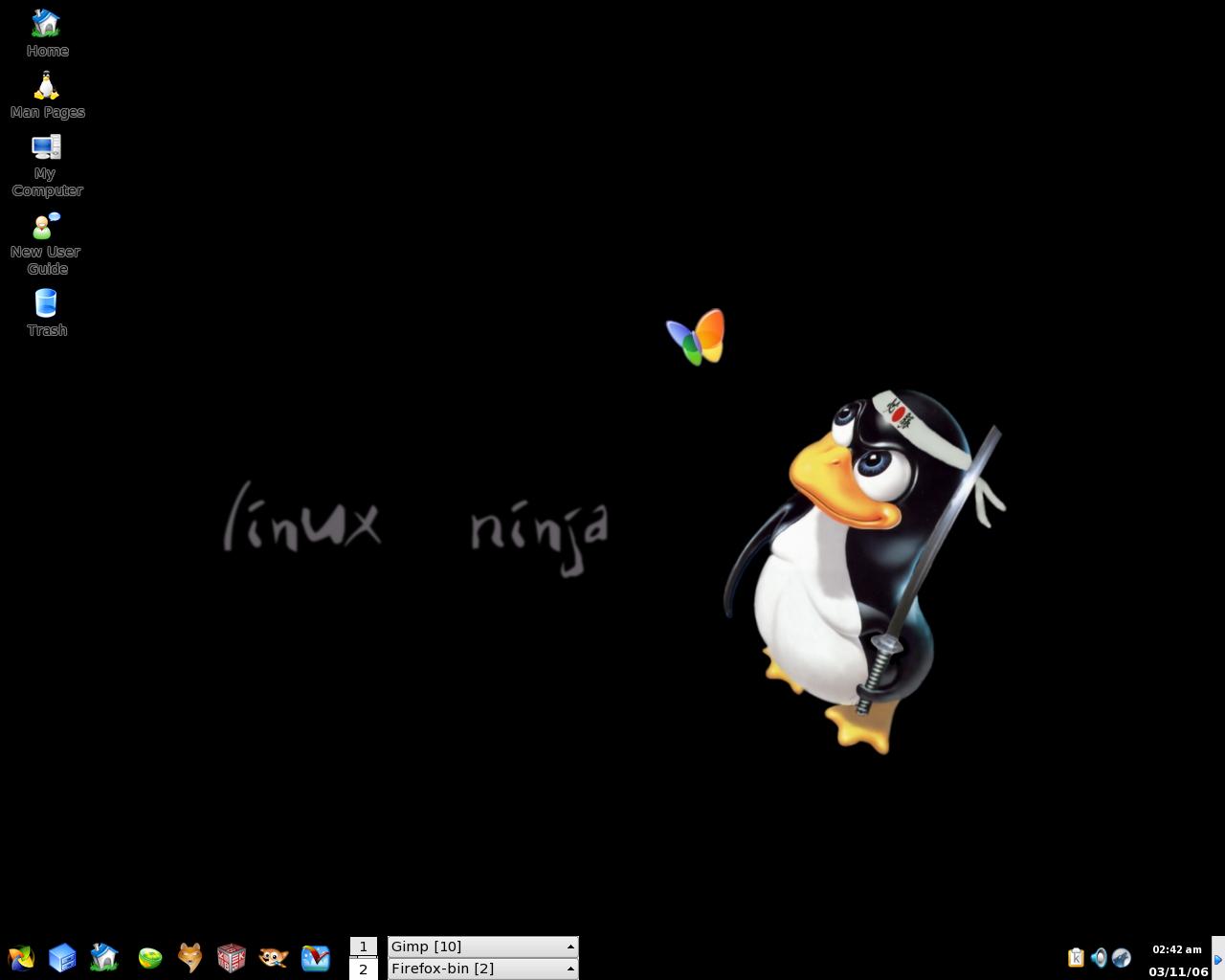Screen dimensions: 1225x980
Task: Launch the green lime icon in panel
Action: tap(150, 957)
